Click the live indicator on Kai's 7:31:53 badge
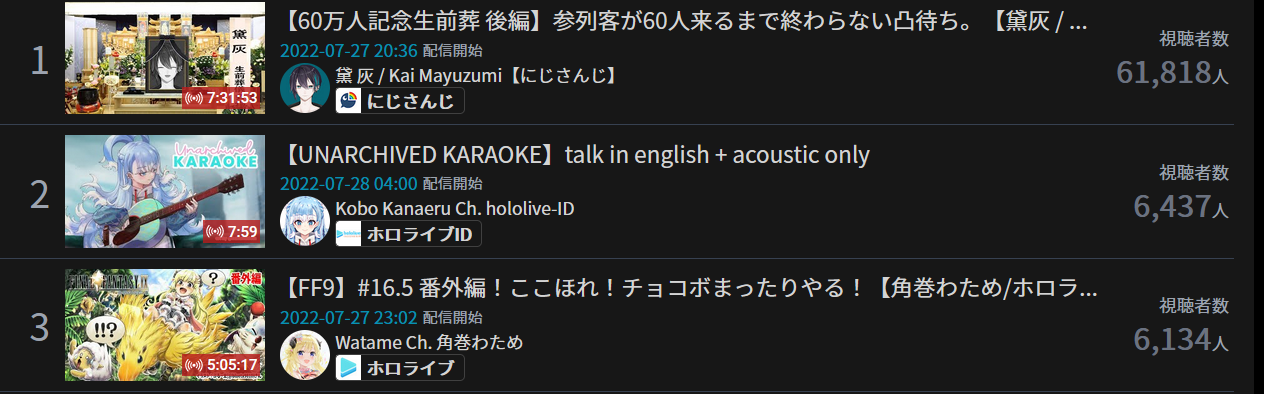 [x=194, y=98]
